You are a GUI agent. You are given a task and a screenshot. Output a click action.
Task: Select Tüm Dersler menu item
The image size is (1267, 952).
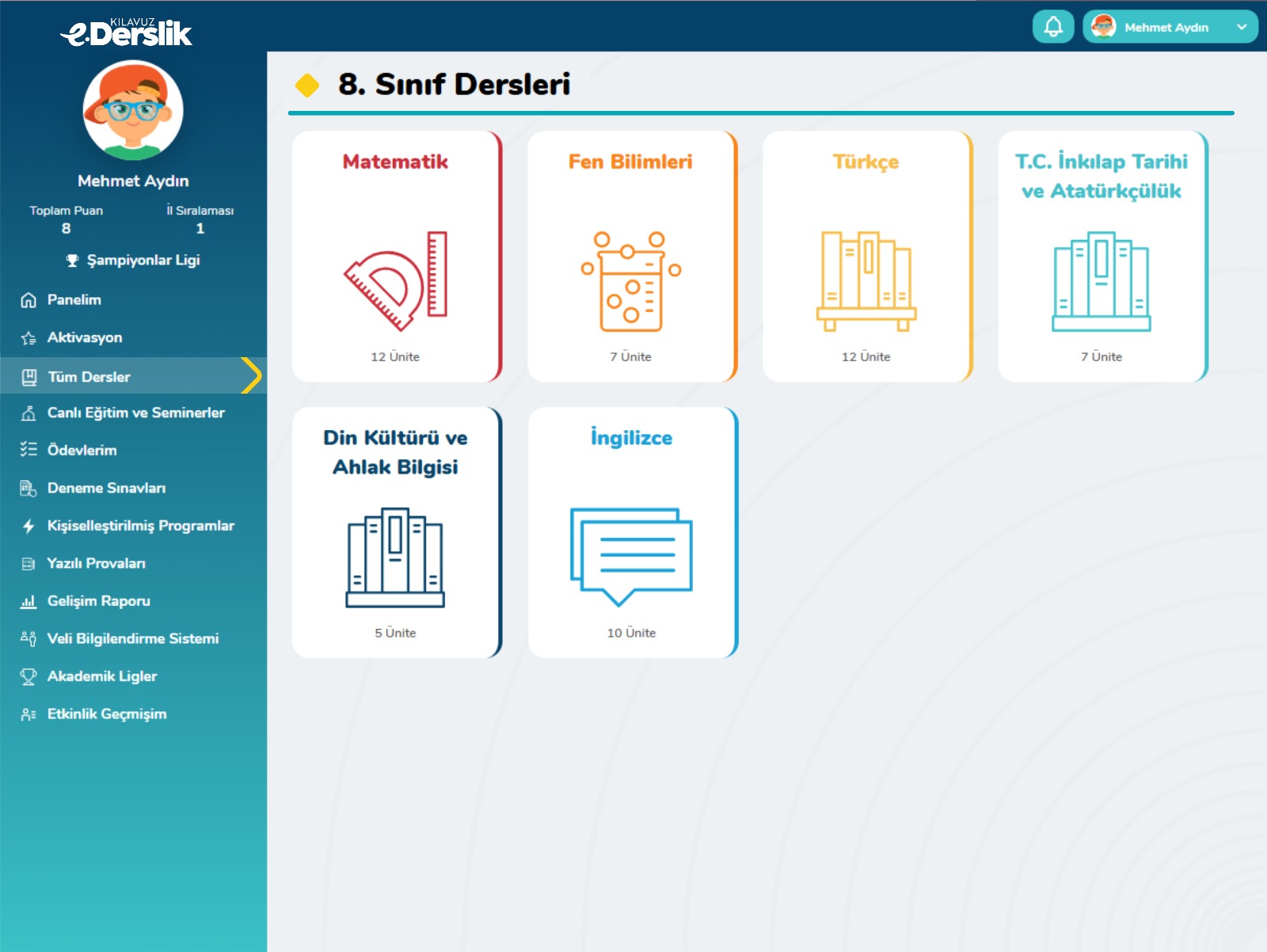[89, 377]
